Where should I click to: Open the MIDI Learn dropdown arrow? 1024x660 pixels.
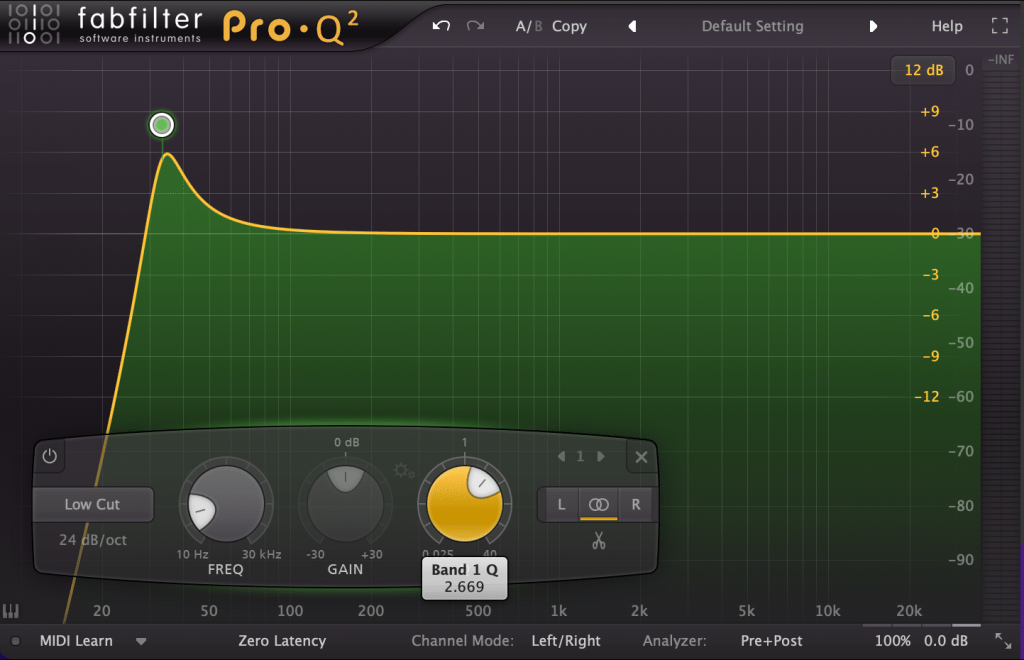point(139,641)
